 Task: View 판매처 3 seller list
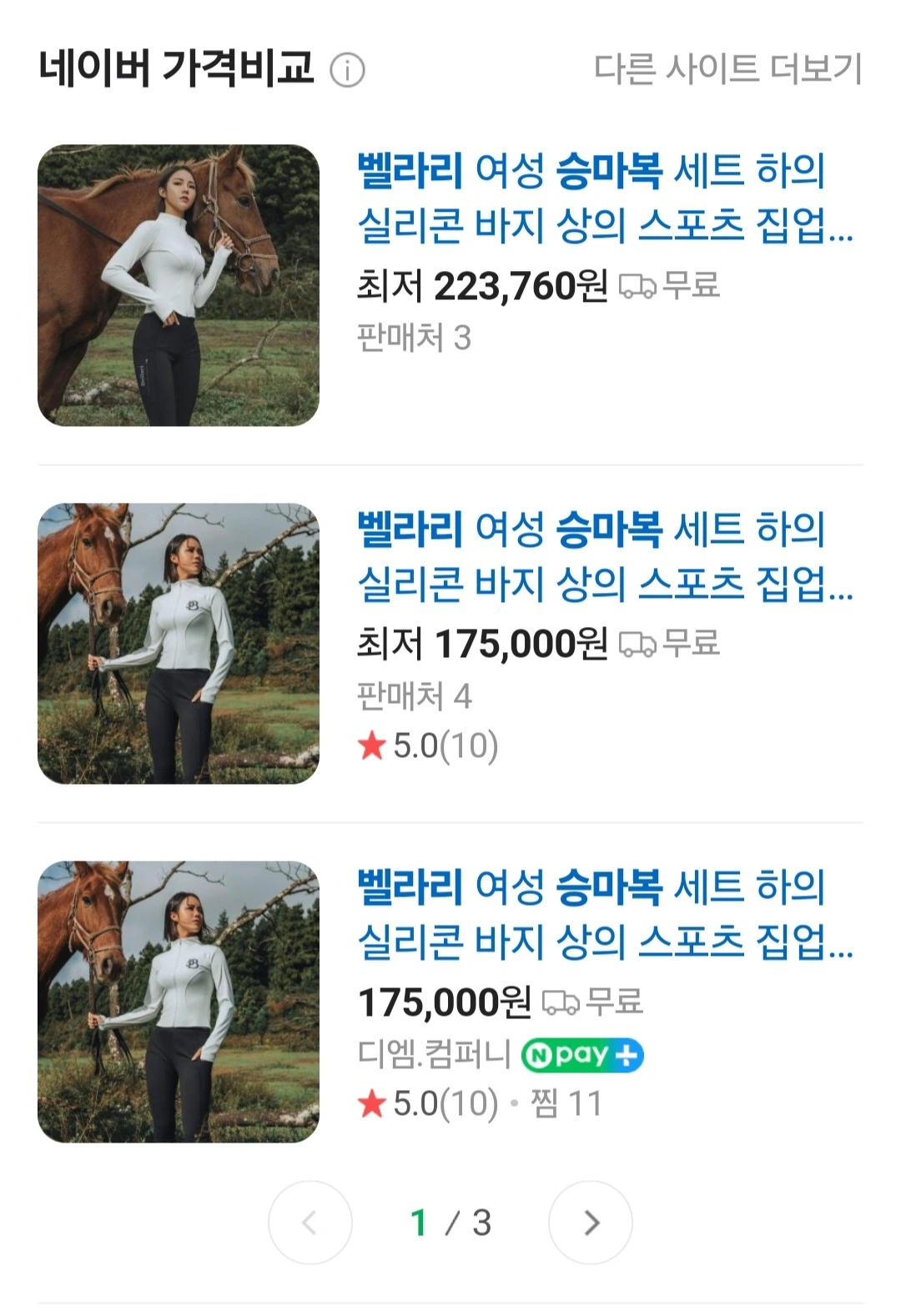[414, 338]
